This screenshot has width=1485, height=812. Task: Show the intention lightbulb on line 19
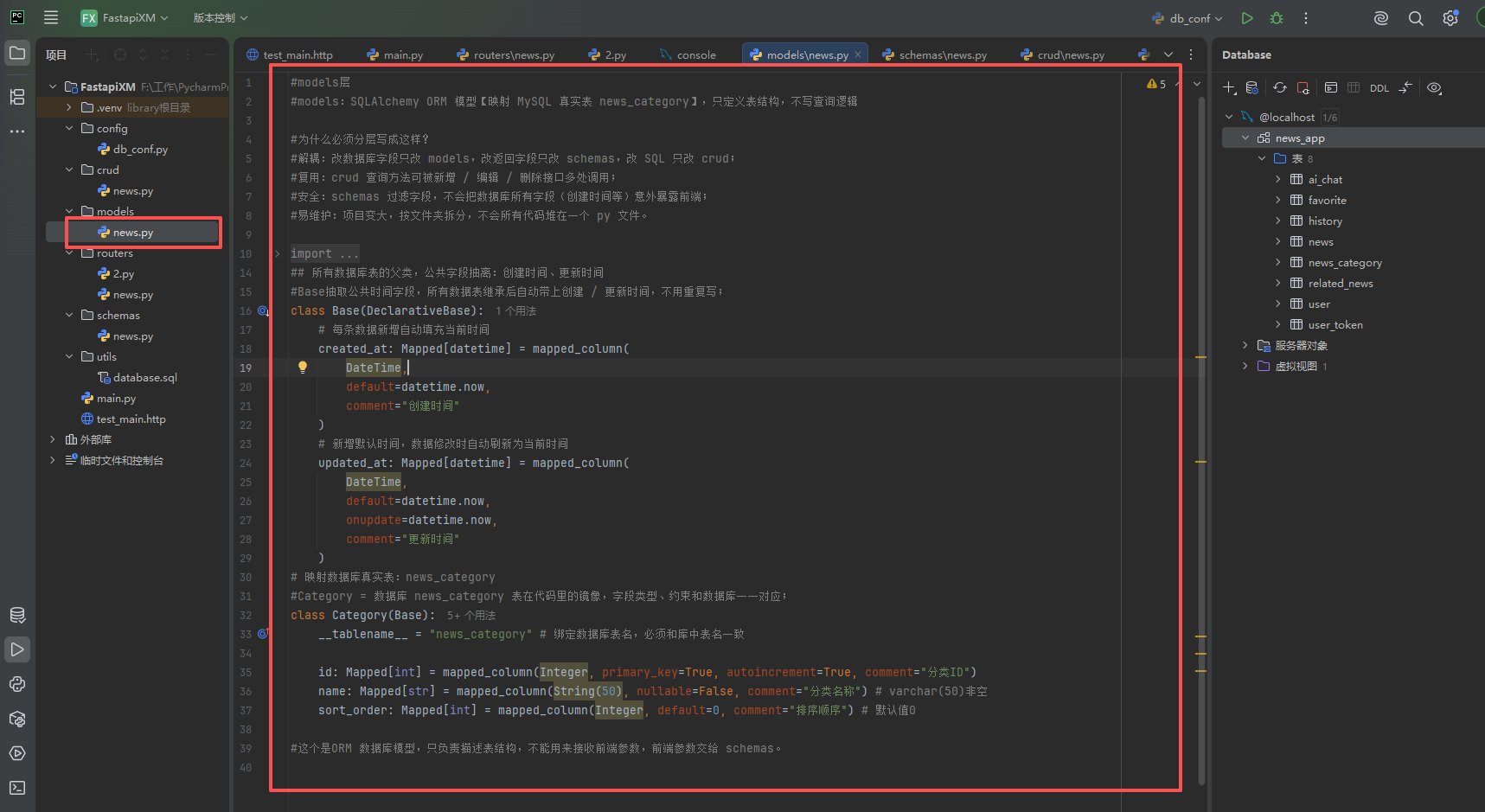pyautogui.click(x=303, y=368)
